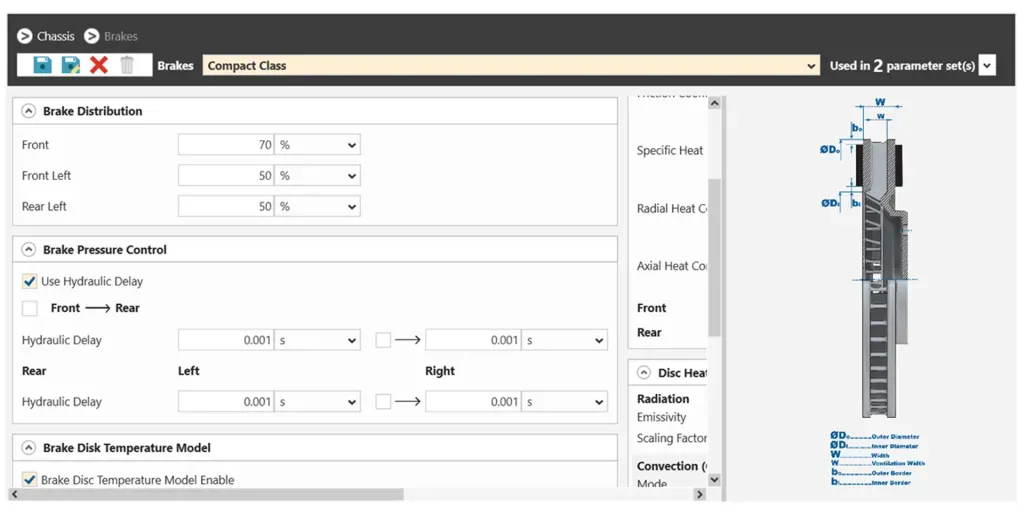Screen dimensions: 1024x514
Task: Open the Used in 2 parameter sets dropdown
Action: pyautogui.click(x=987, y=65)
